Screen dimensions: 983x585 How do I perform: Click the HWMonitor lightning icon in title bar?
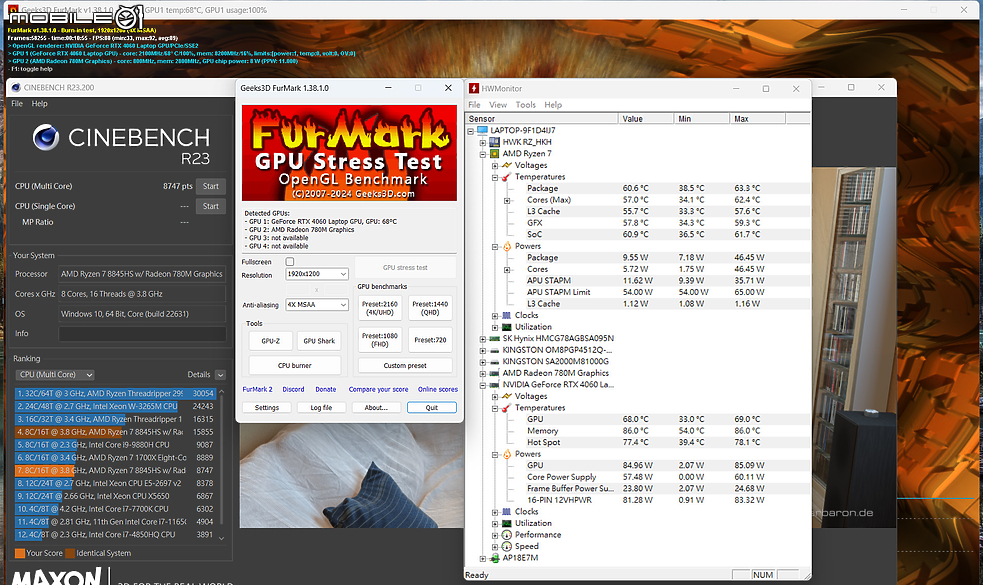pos(474,88)
